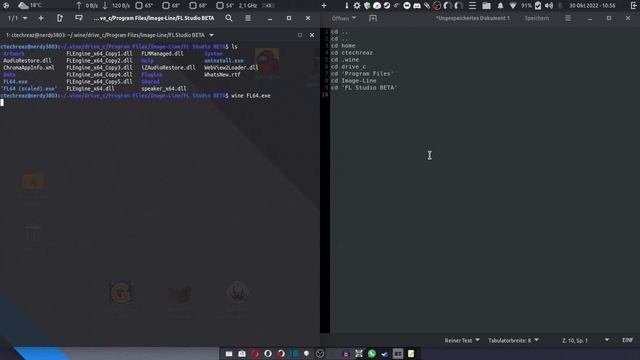640x360 pixels.
Task: Click the 'Z. 10, Sp. 1' cursor position indicator
Action: [x=575, y=340]
